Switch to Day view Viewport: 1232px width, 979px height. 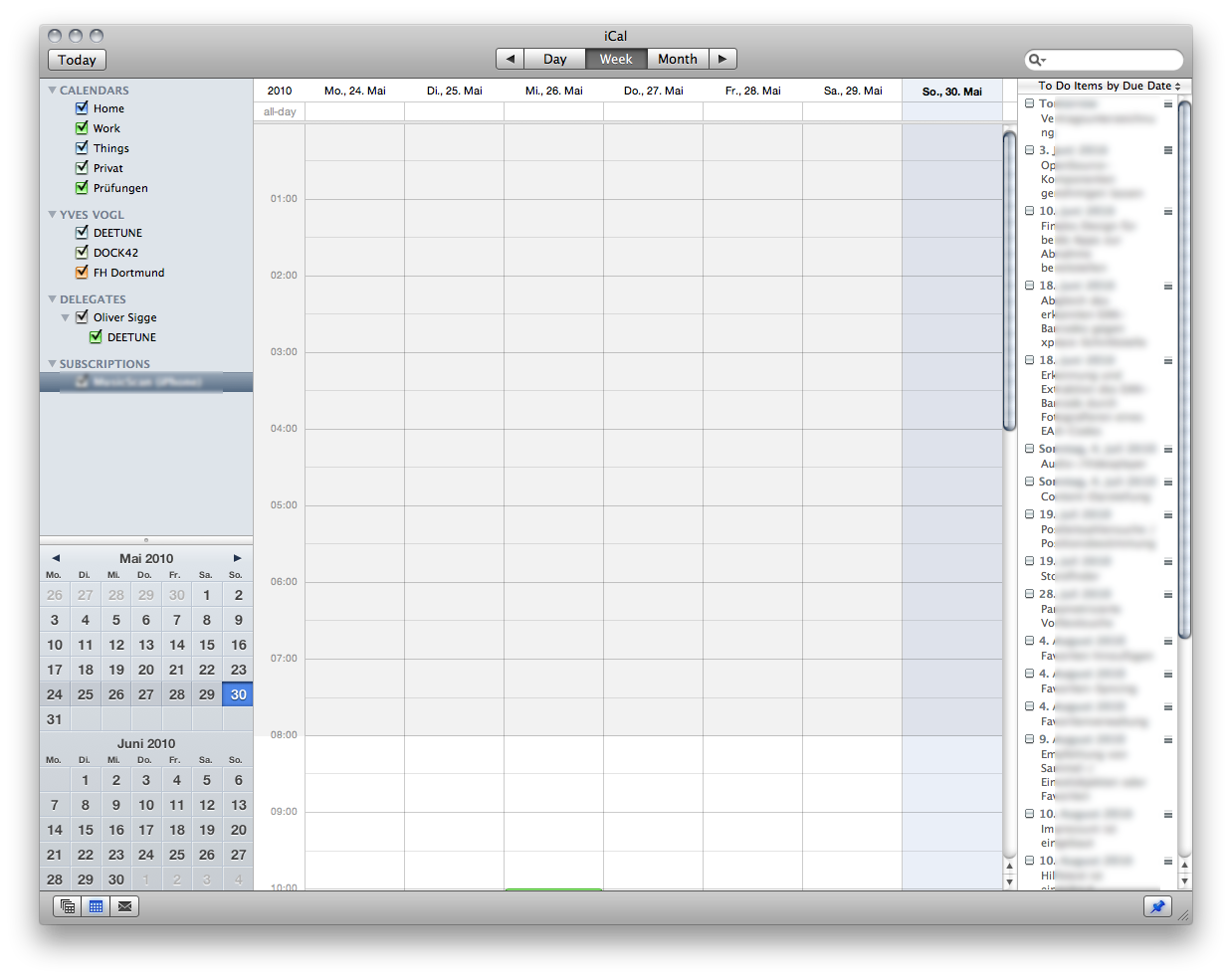tap(554, 59)
